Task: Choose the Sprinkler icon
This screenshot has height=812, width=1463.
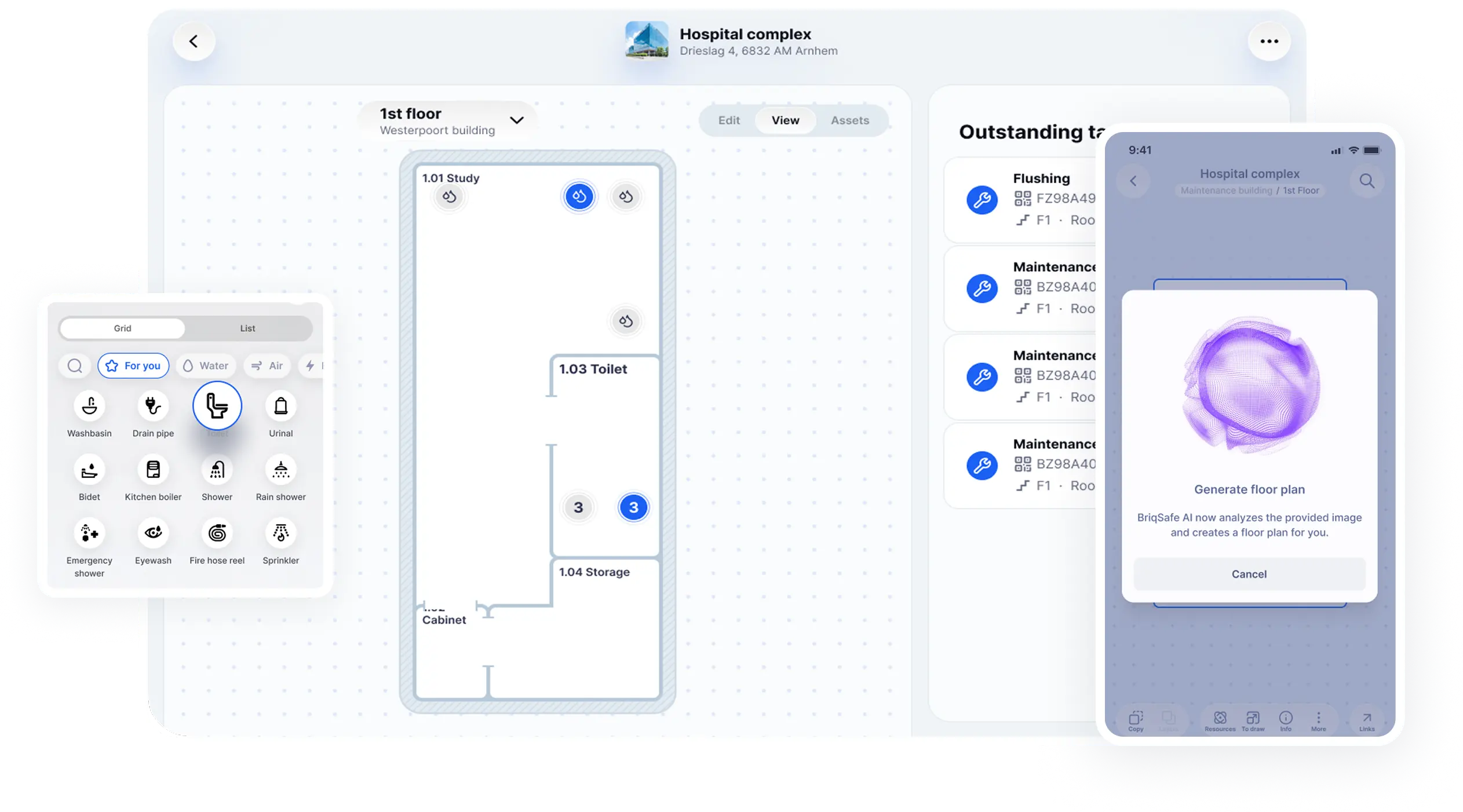Action: coord(280,533)
